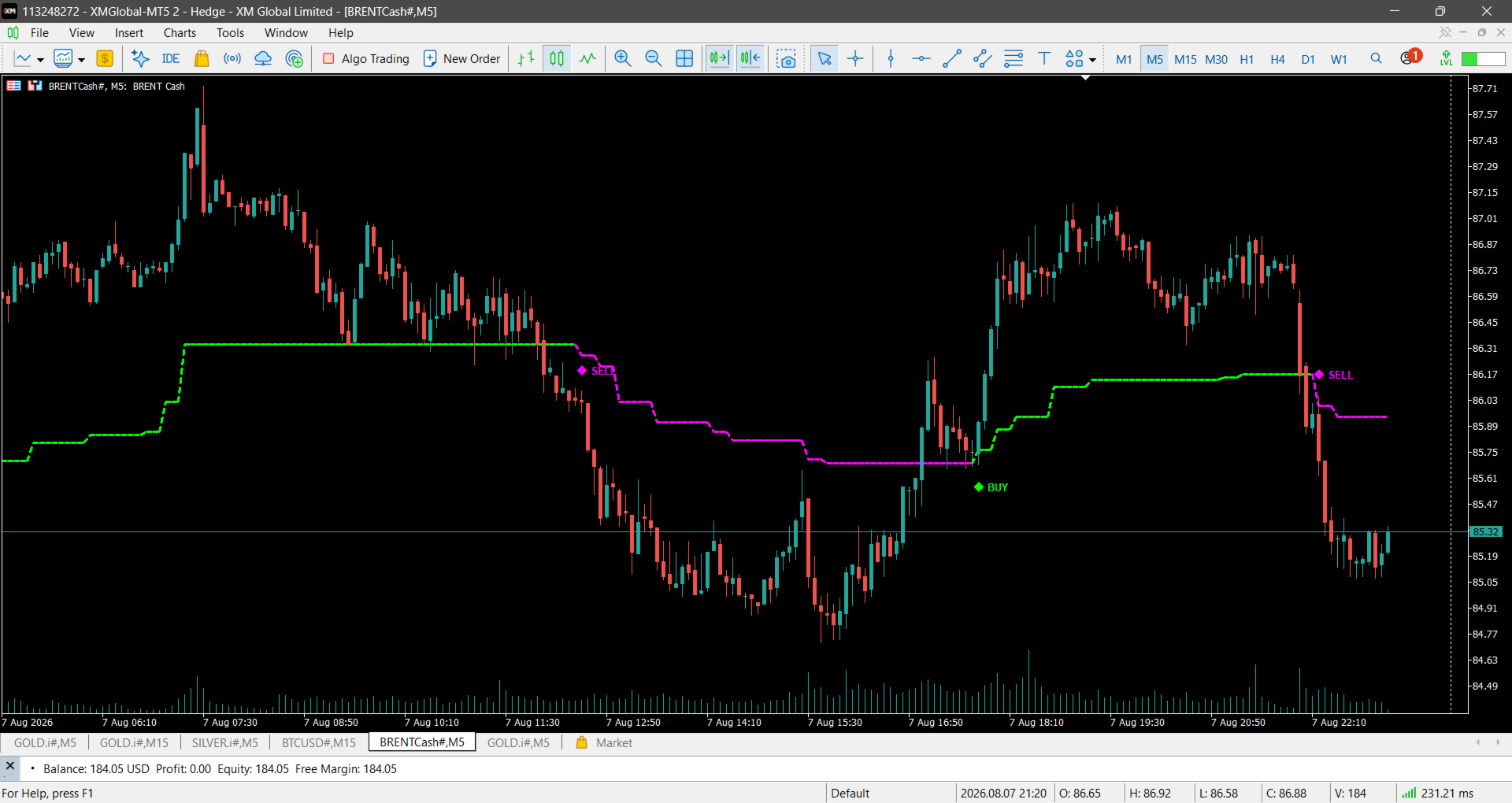The width and height of the screenshot is (1512, 803).
Task: Switch chart to bar chart
Action: [x=526, y=59]
